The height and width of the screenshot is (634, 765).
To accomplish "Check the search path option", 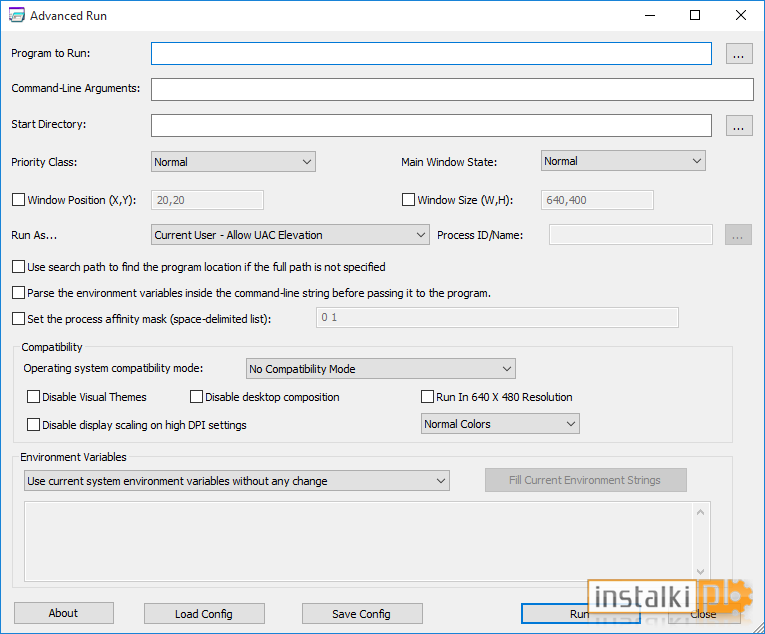I will coord(19,266).
